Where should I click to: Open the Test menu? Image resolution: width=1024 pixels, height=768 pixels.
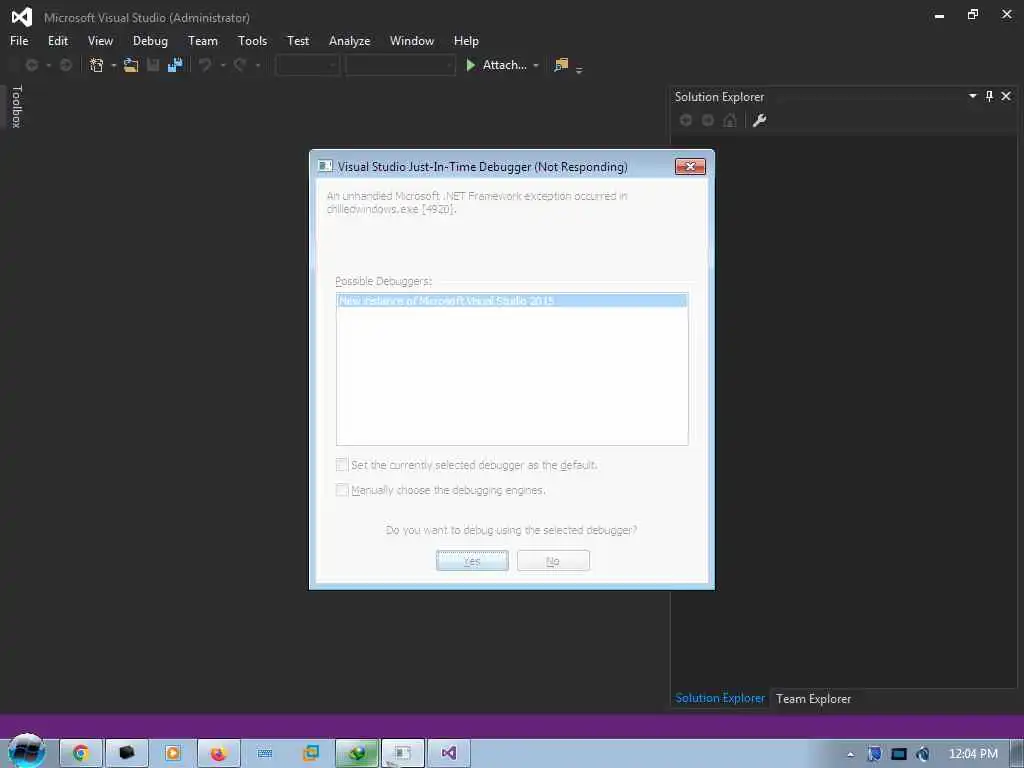[298, 40]
